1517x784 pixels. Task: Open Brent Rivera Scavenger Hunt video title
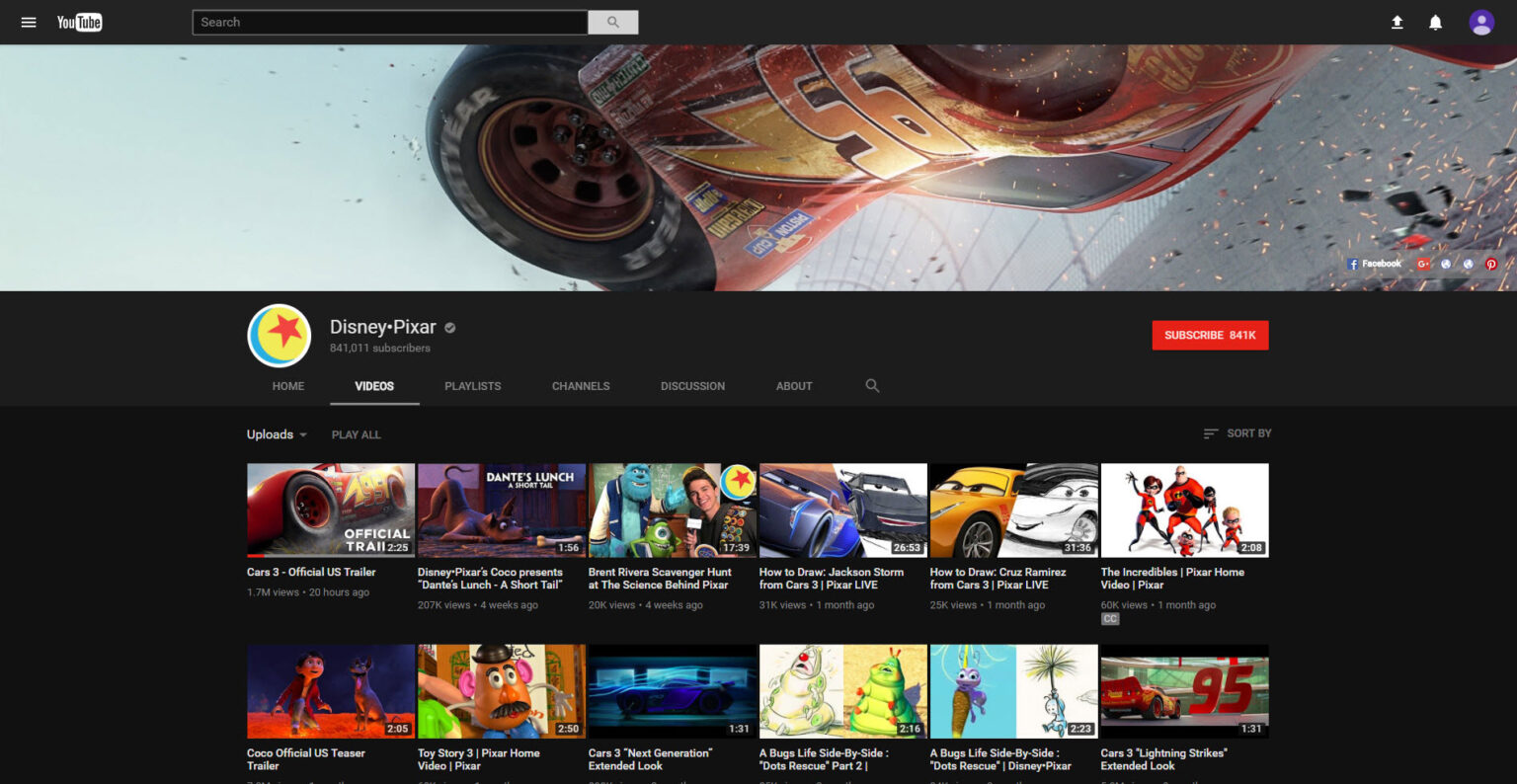[x=660, y=579]
